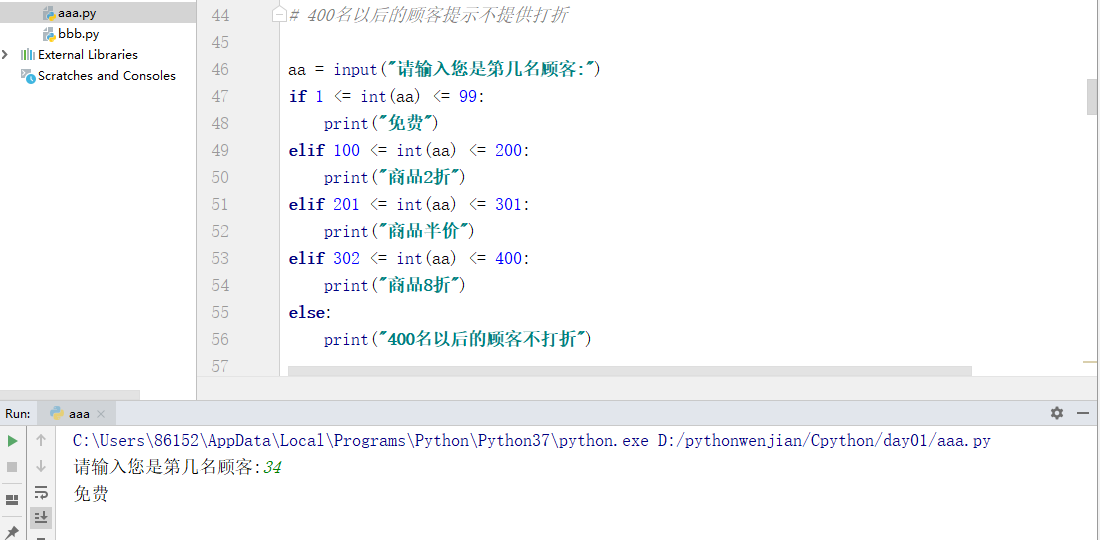Close the aaa run tab
The height and width of the screenshot is (540, 1100).
click(100, 414)
